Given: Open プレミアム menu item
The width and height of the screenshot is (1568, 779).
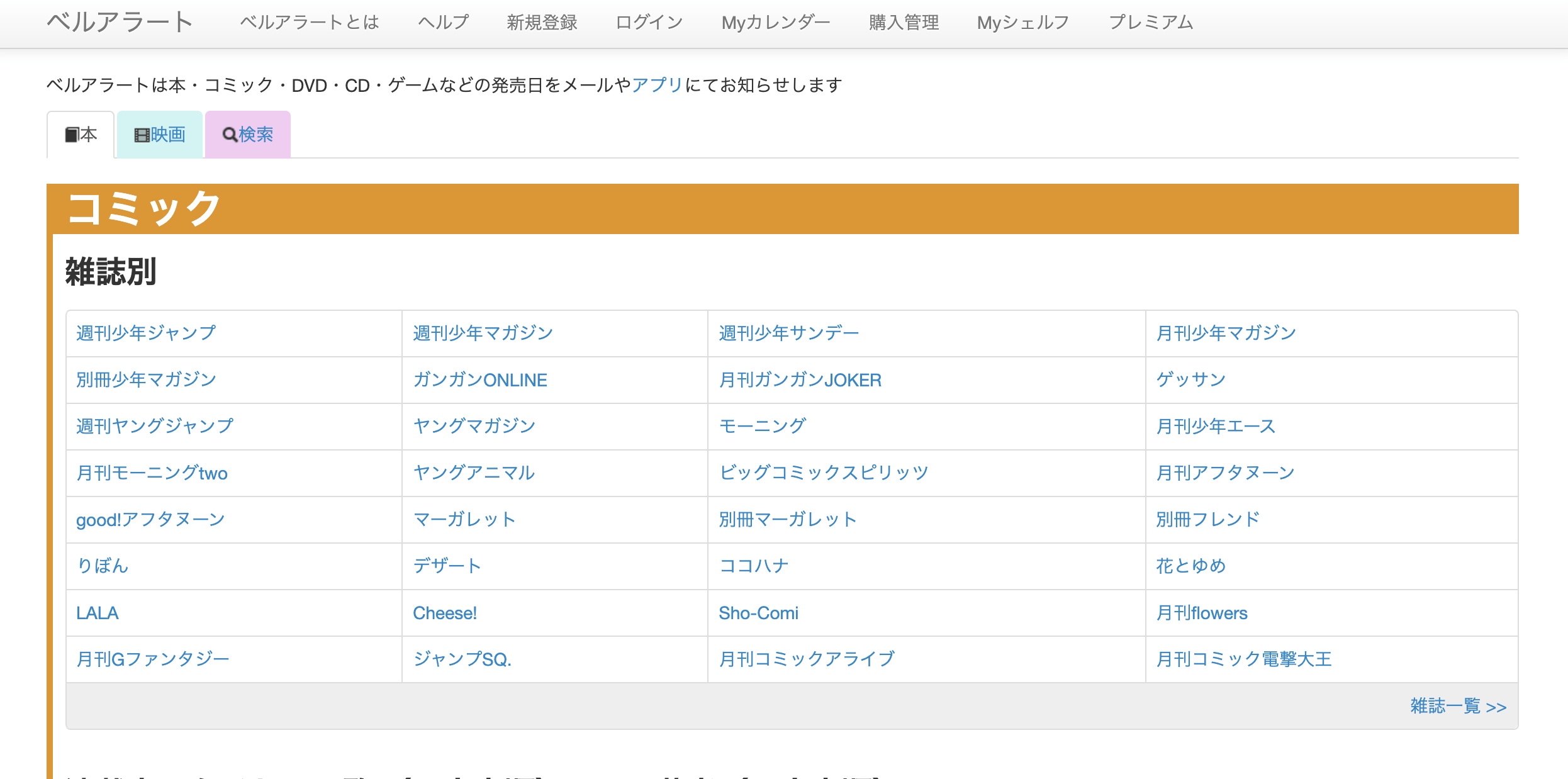Looking at the screenshot, I should coord(1151,23).
